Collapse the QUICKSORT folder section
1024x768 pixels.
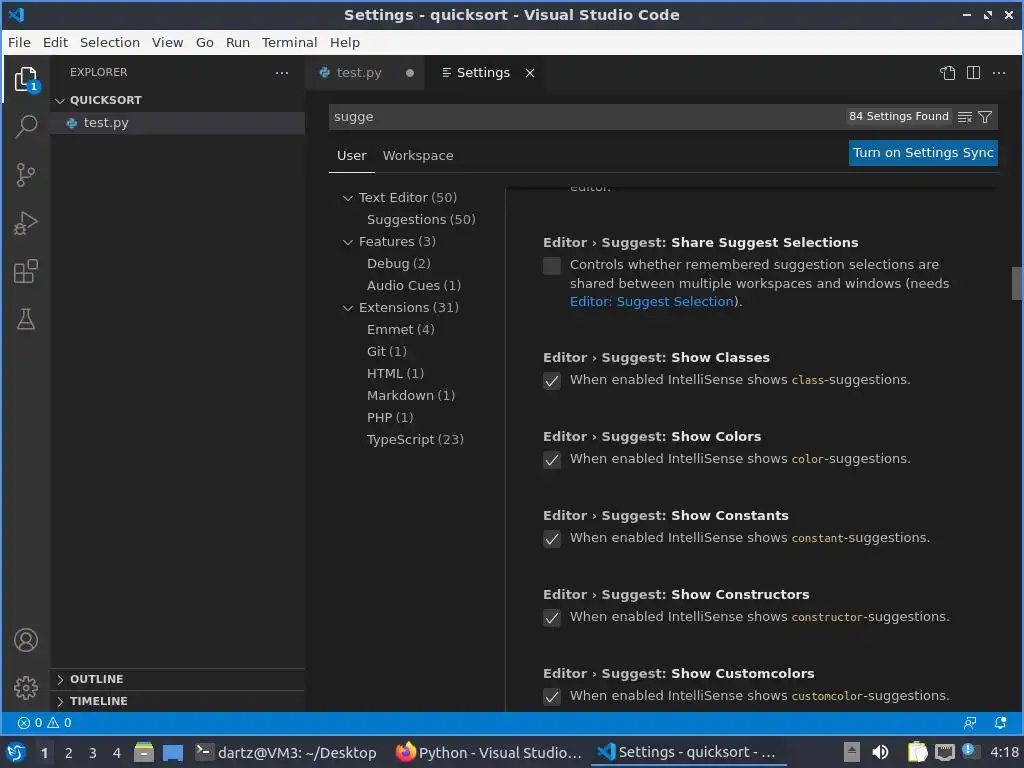point(178,100)
